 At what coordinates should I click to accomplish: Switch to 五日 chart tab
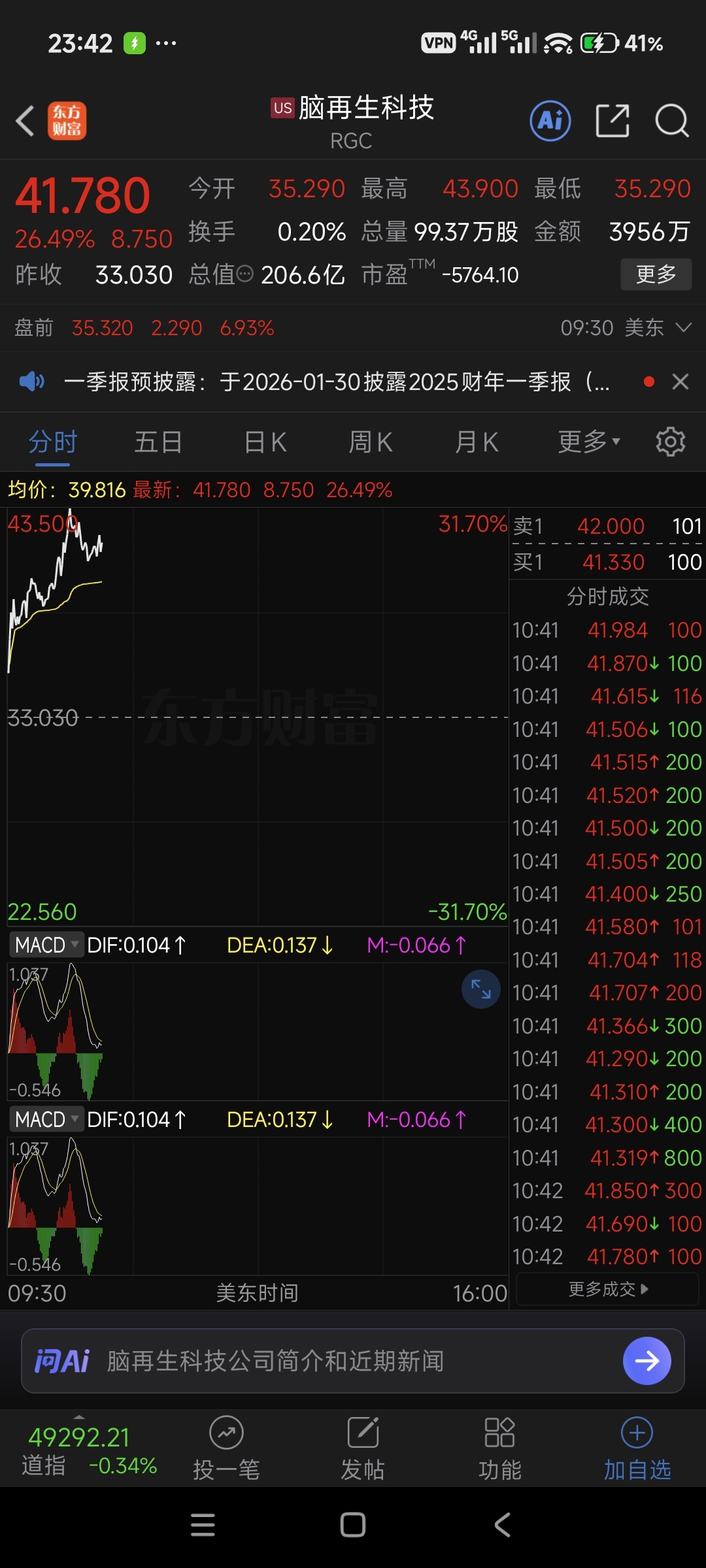tap(158, 442)
